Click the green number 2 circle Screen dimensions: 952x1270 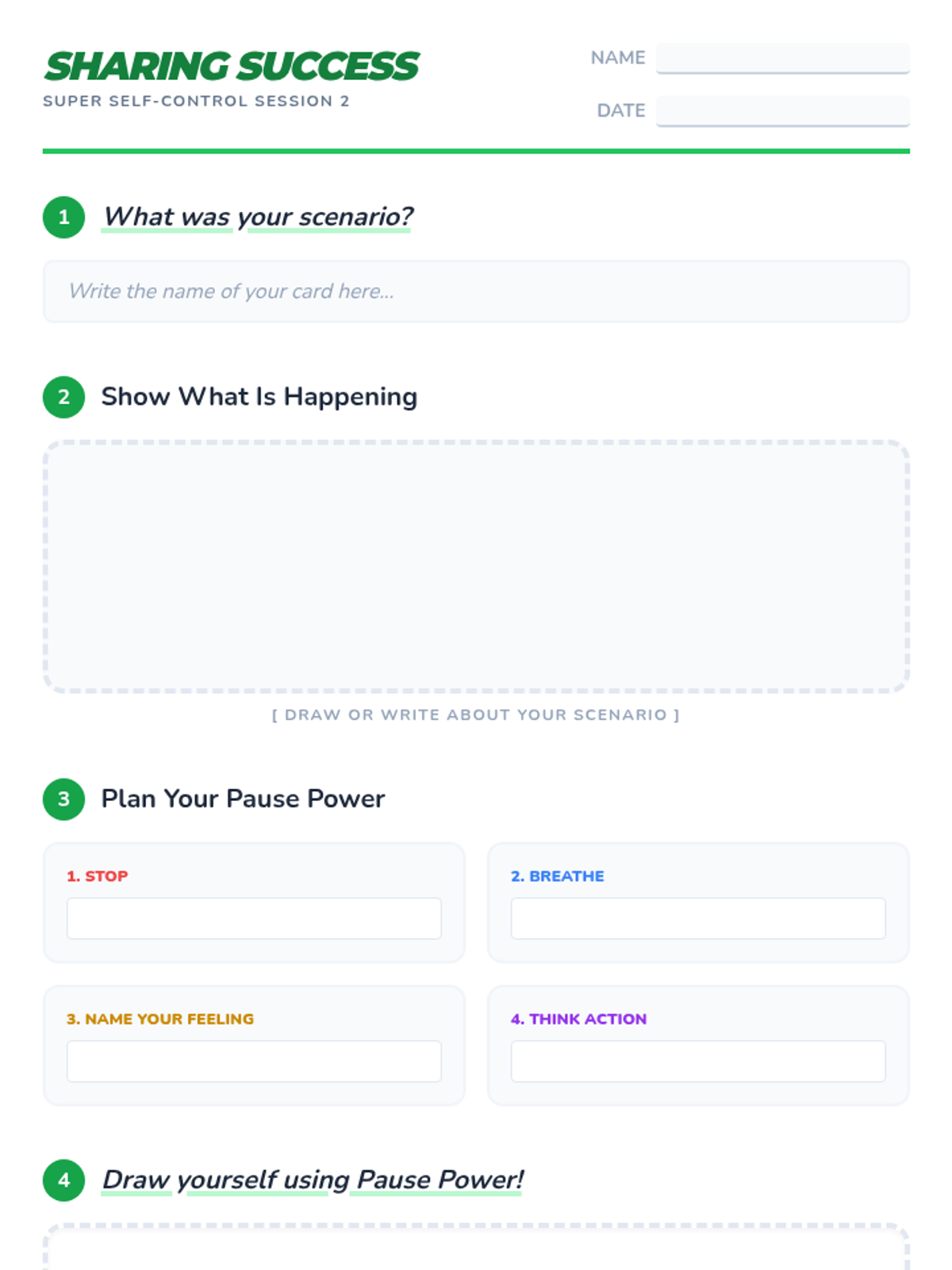[64, 397]
